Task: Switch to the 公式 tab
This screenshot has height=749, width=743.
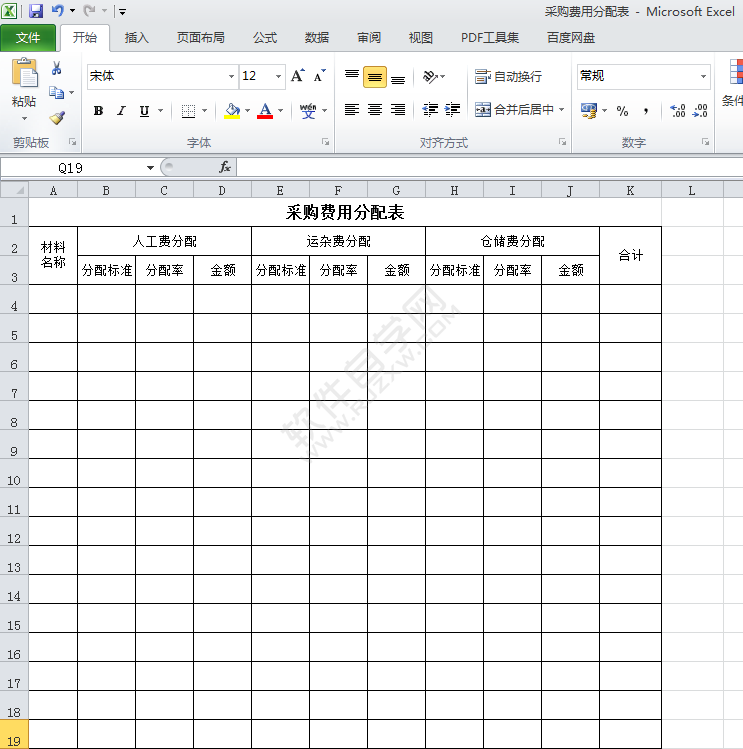Action: [265, 38]
